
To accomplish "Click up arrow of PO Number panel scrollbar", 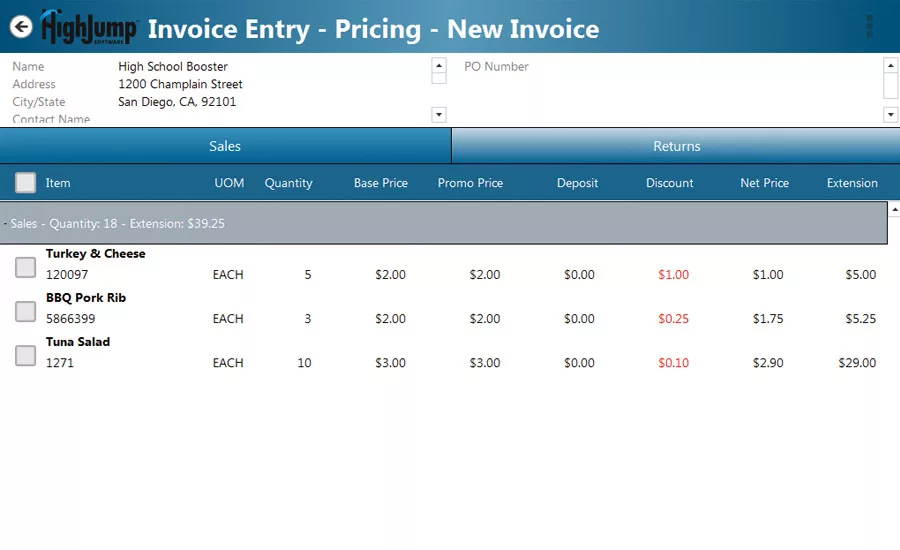I will point(890,65).
